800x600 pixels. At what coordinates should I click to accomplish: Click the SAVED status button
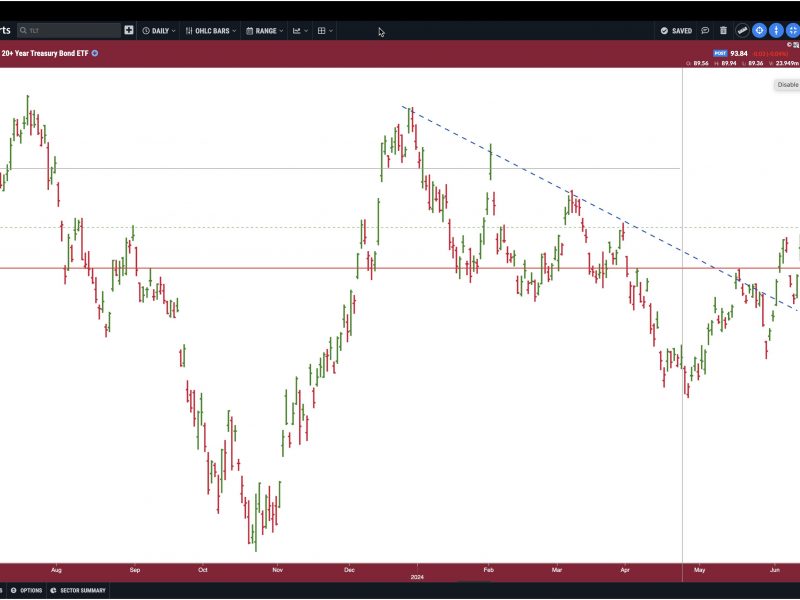click(x=676, y=31)
